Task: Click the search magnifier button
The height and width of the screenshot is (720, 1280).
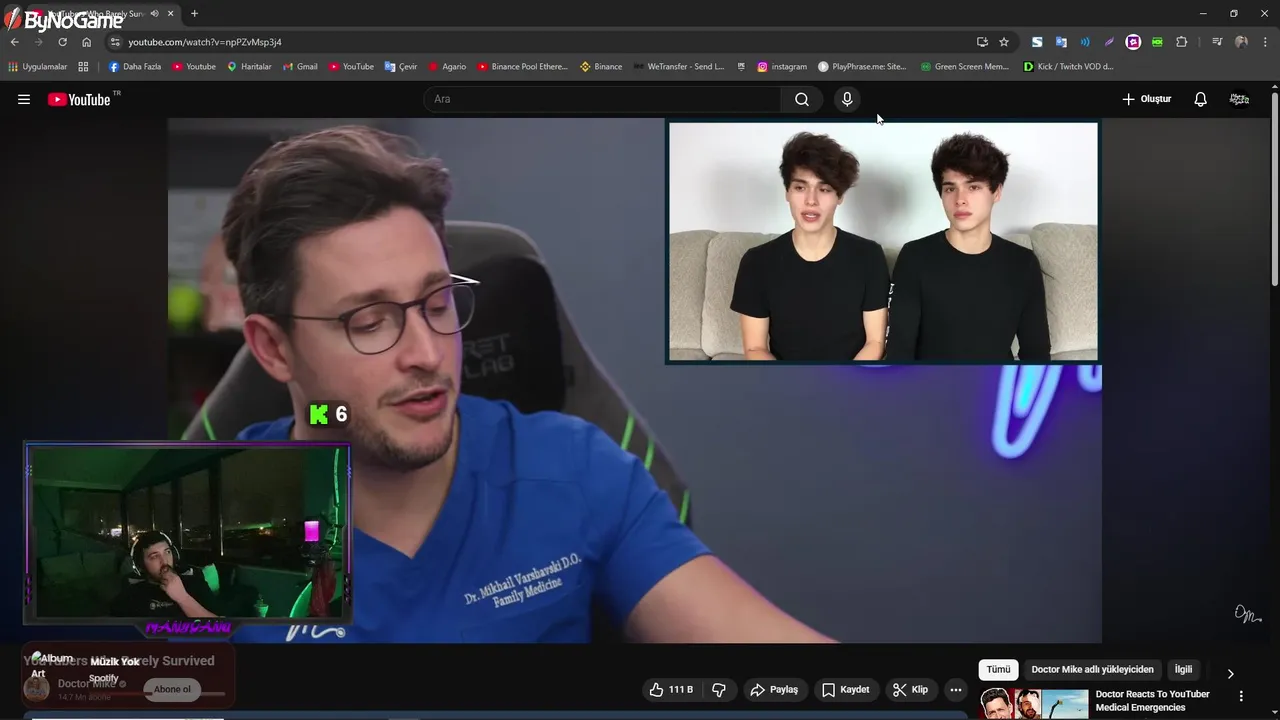Action: [802, 99]
